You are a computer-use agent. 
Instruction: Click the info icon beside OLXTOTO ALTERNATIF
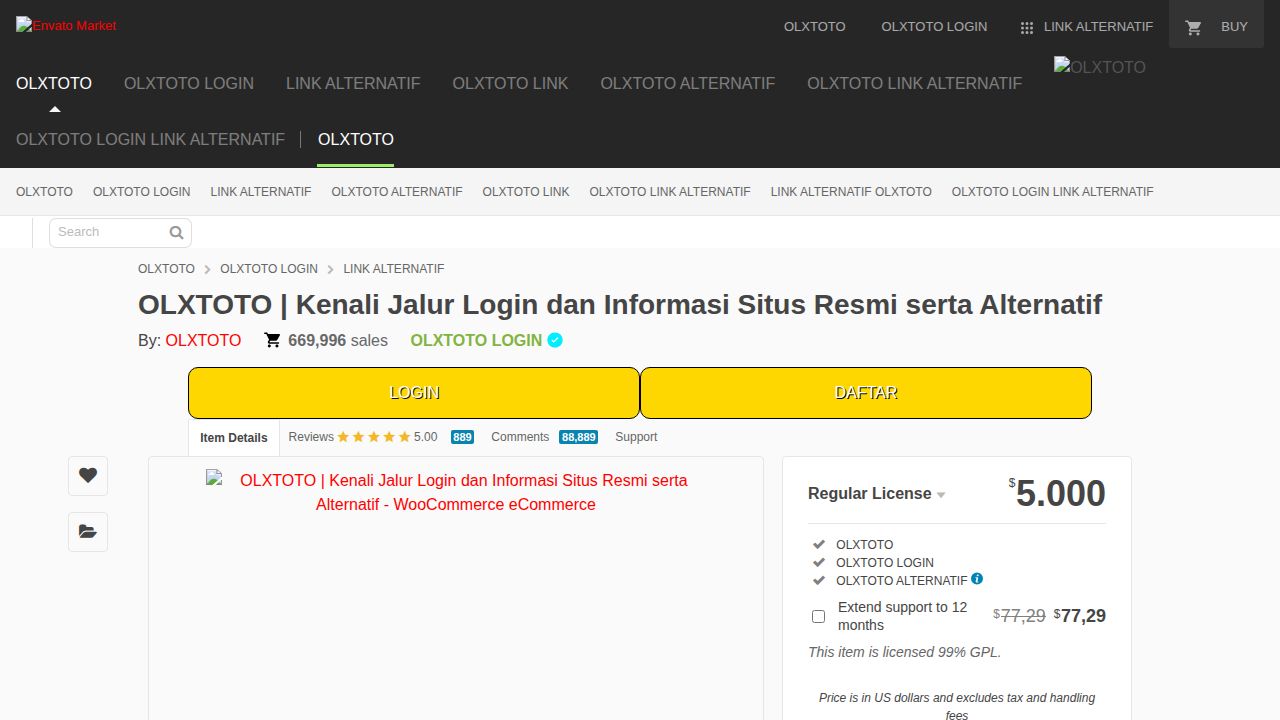[x=977, y=579]
